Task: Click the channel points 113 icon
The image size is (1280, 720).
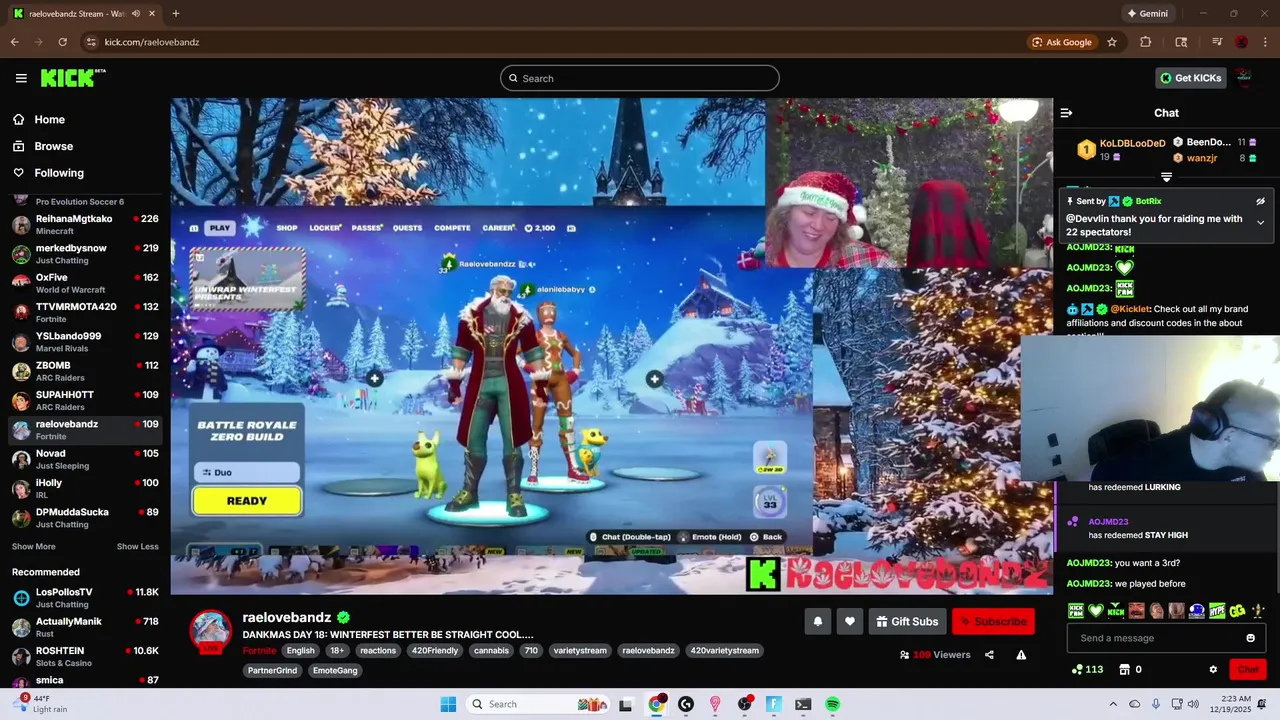Action: (1087, 670)
